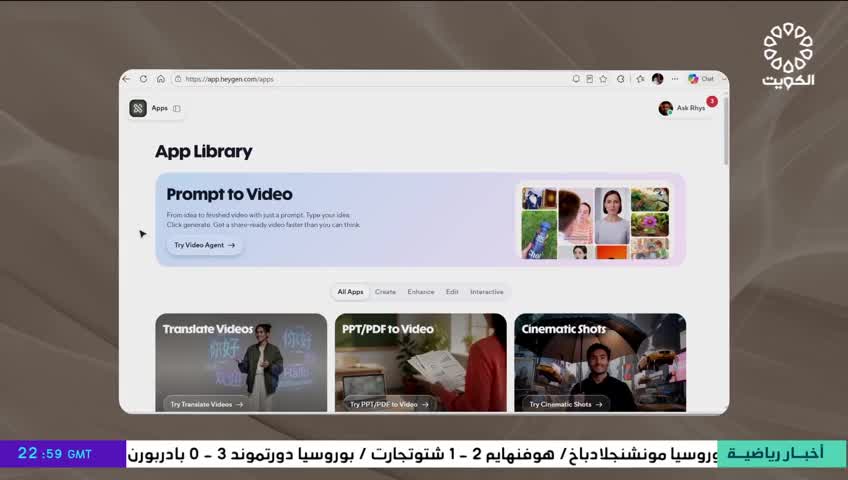Image resolution: width=848 pixels, height=480 pixels.
Task: Click the notification bell icon in address bar
Action: [x=576, y=79]
